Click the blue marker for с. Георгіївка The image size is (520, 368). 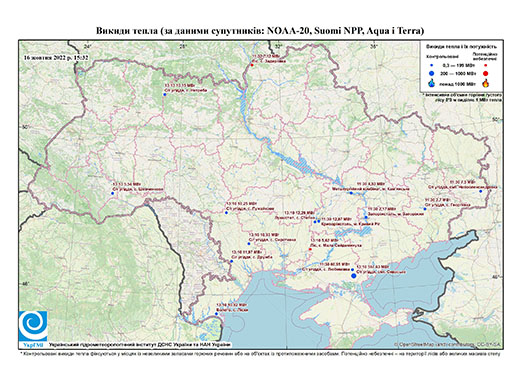[x=425, y=209]
